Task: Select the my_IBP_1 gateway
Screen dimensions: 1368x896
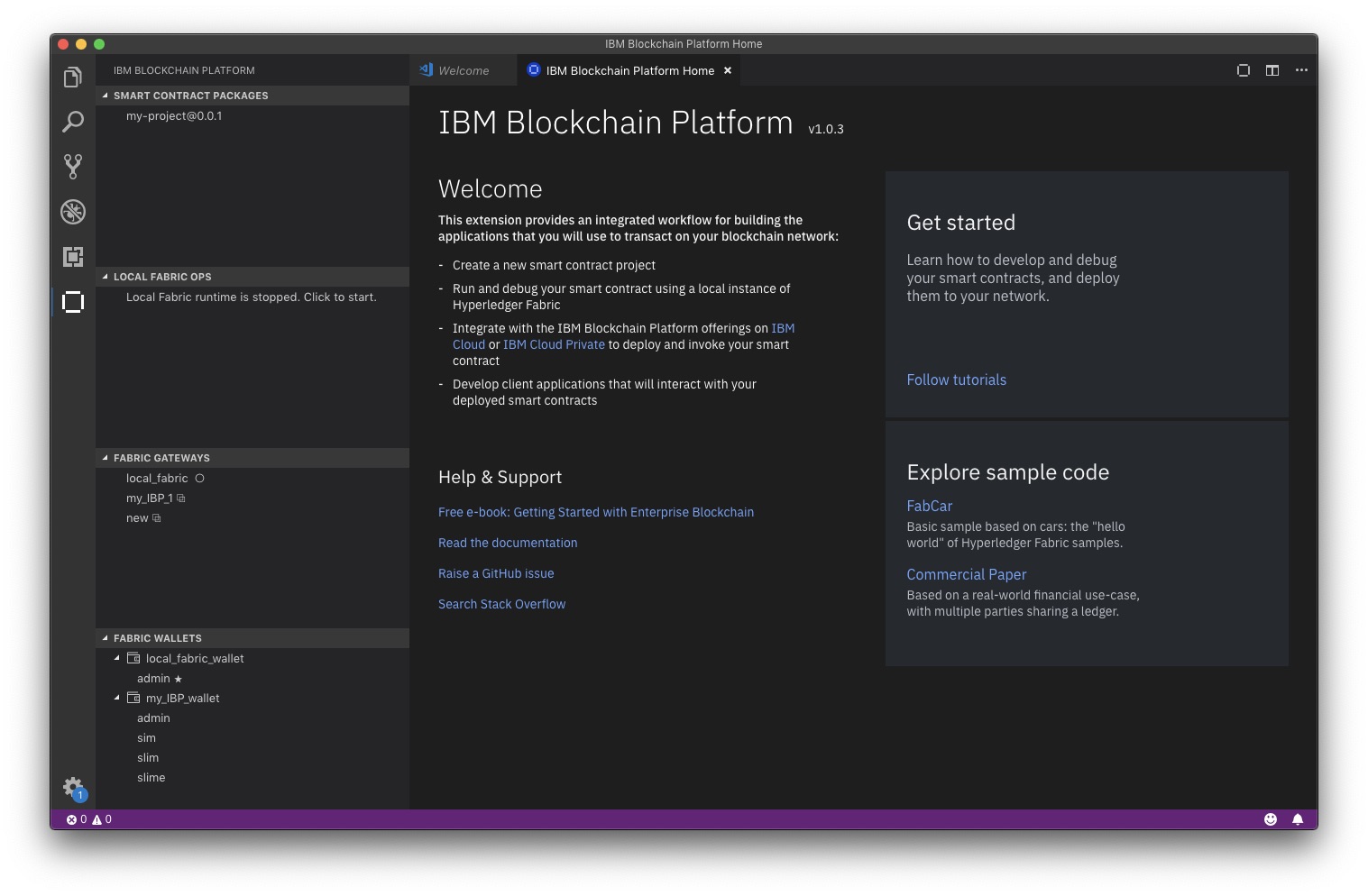Action: point(252,498)
